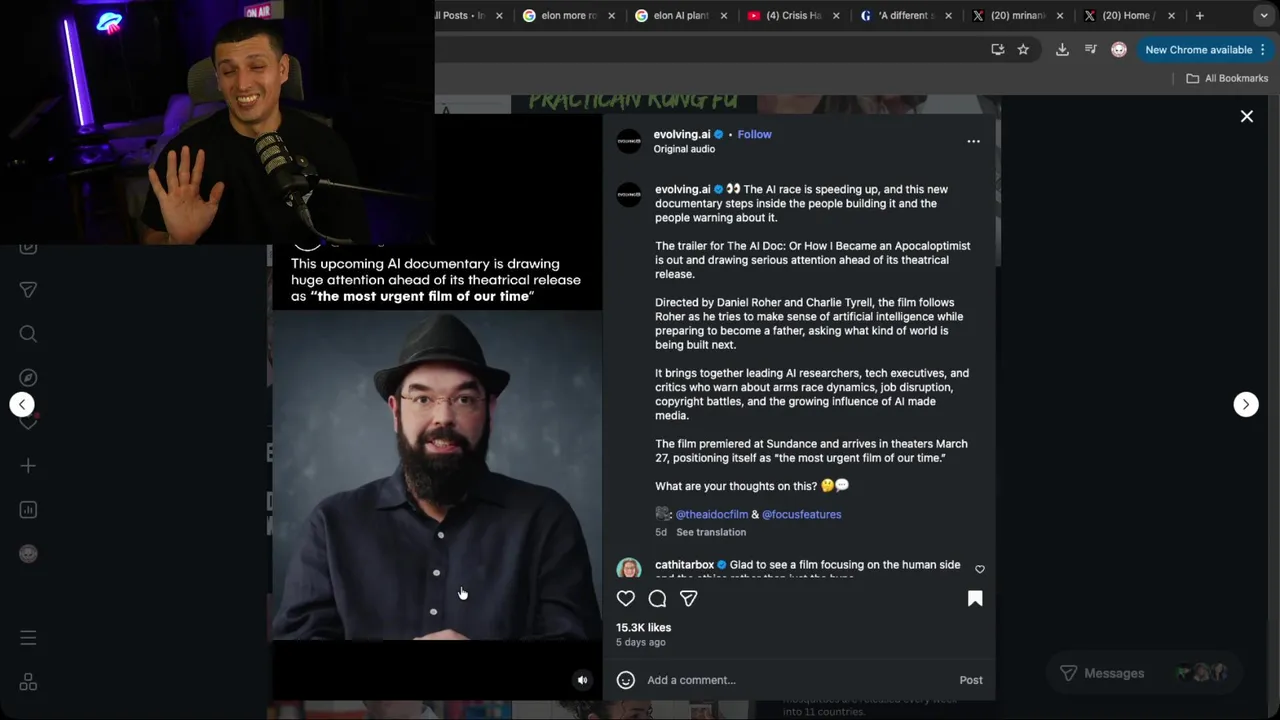Image resolution: width=1280 pixels, height=720 pixels.
Task: Open cathitarbox comment avatar
Action: click(x=629, y=568)
